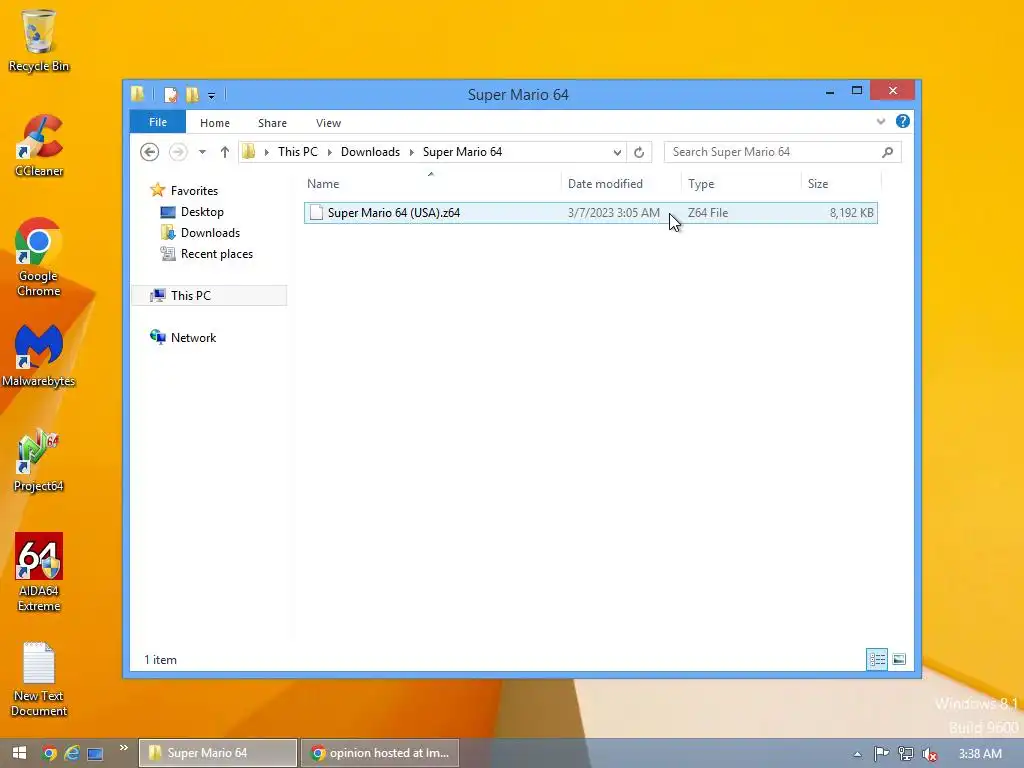The height and width of the screenshot is (768, 1024).
Task: Select Network in the navigation pane
Action: click(193, 338)
